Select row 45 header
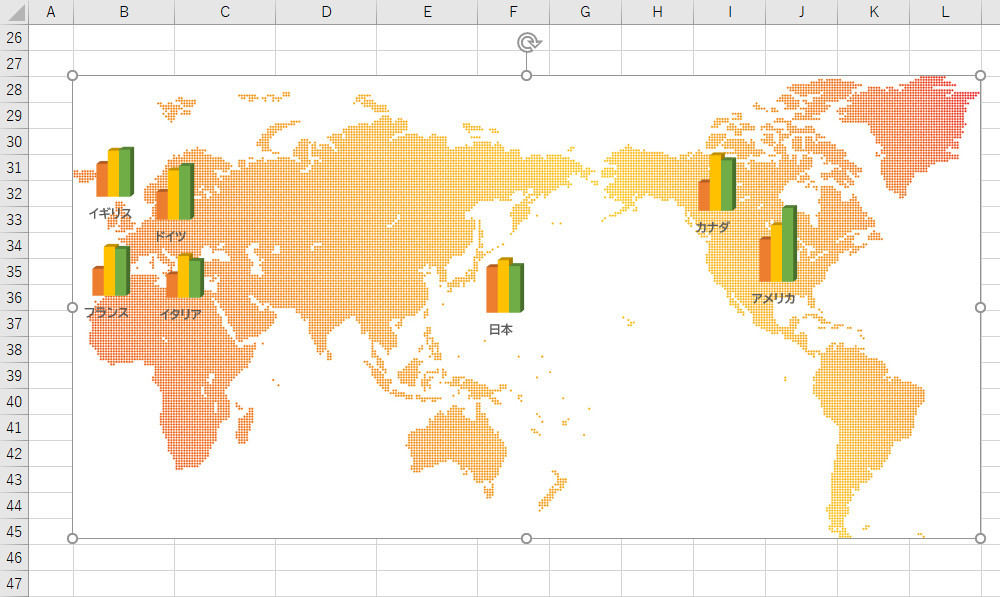The height and width of the screenshot is (597, 1000). tap(14, 531)
